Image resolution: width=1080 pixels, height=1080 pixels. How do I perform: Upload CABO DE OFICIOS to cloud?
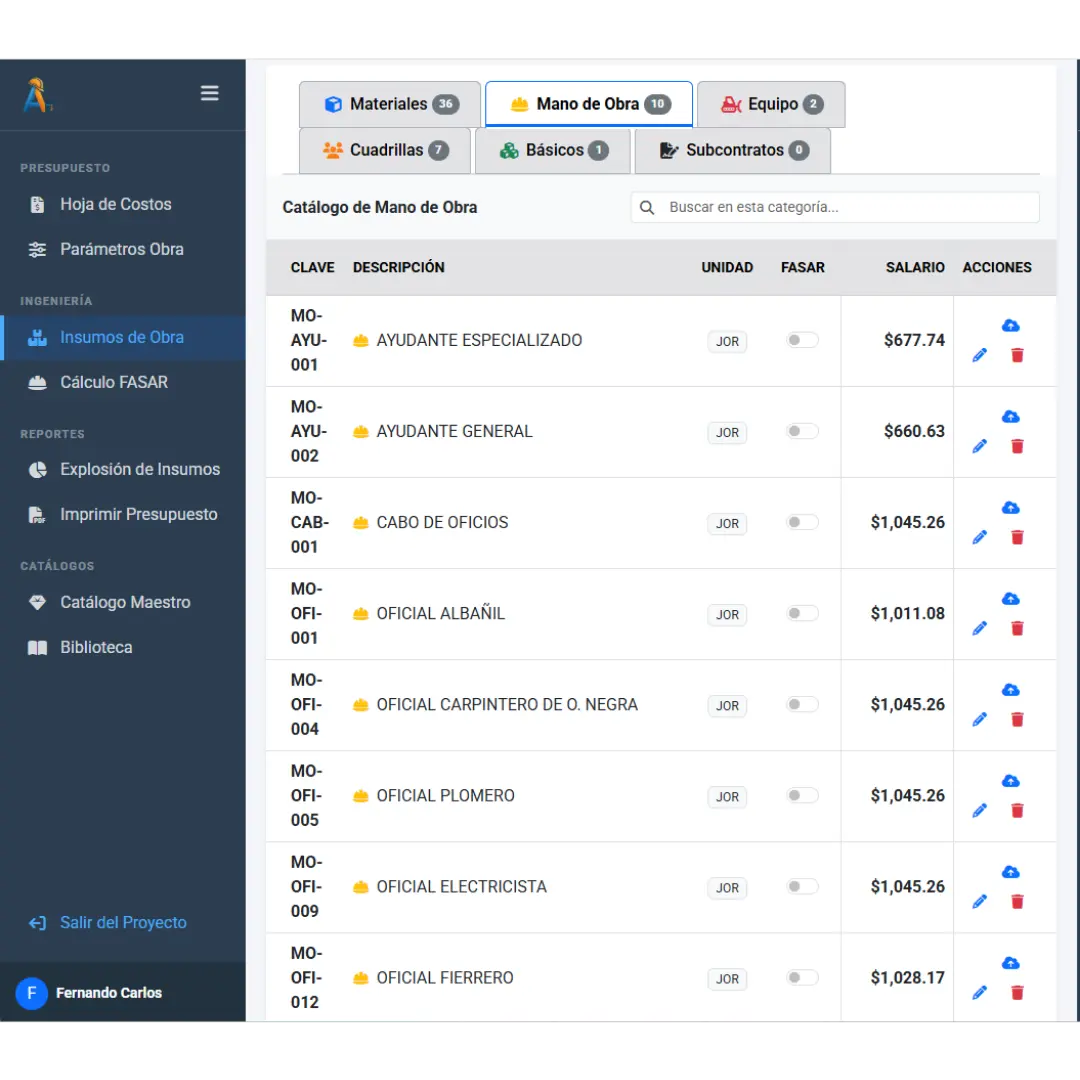pos(1010,508)
